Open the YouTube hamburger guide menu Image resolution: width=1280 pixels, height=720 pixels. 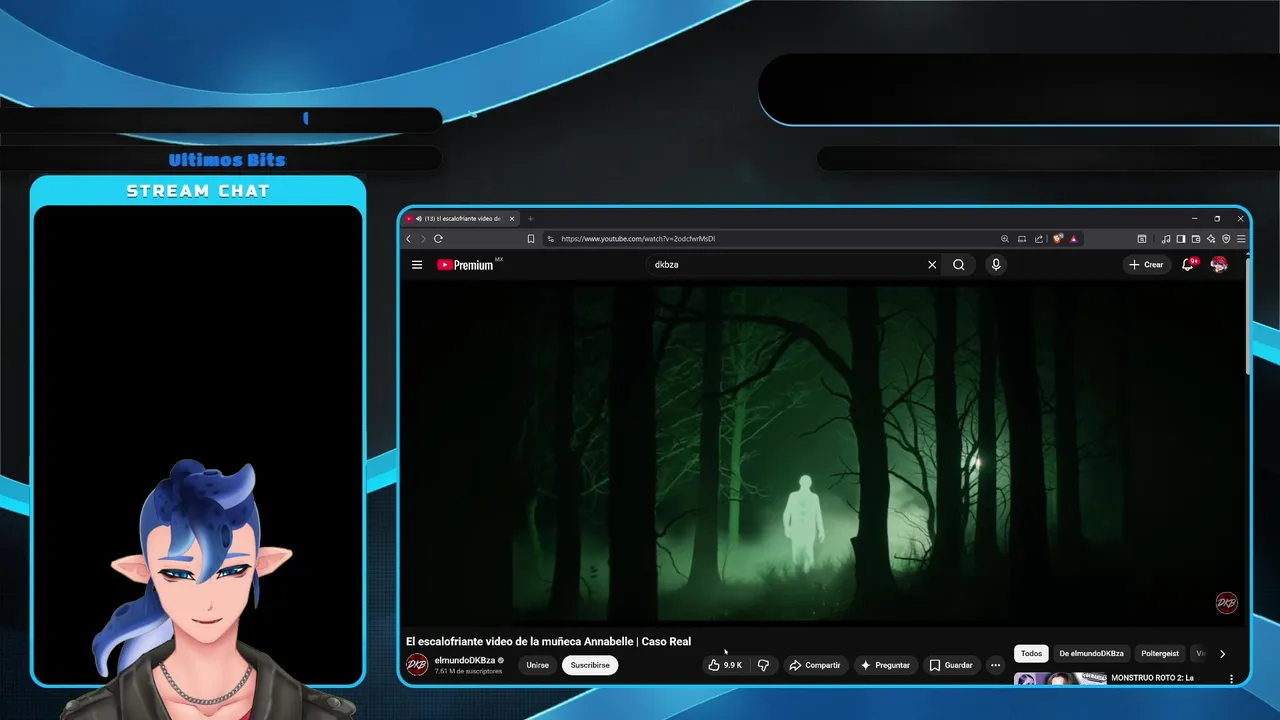(x=417, y=265)
